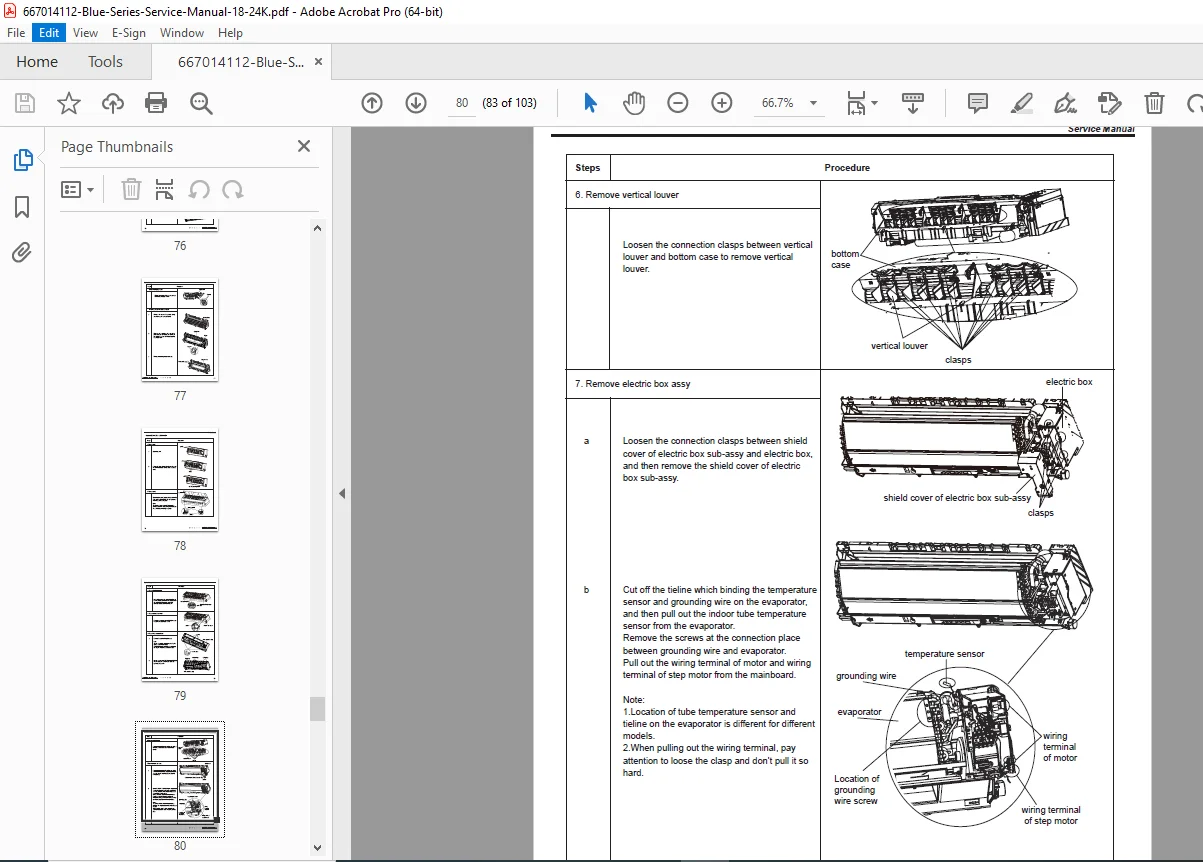Image resolution: width=1203 pixels, height=862 pixels.
Task: Go to next page arrow
Action: 416,102
